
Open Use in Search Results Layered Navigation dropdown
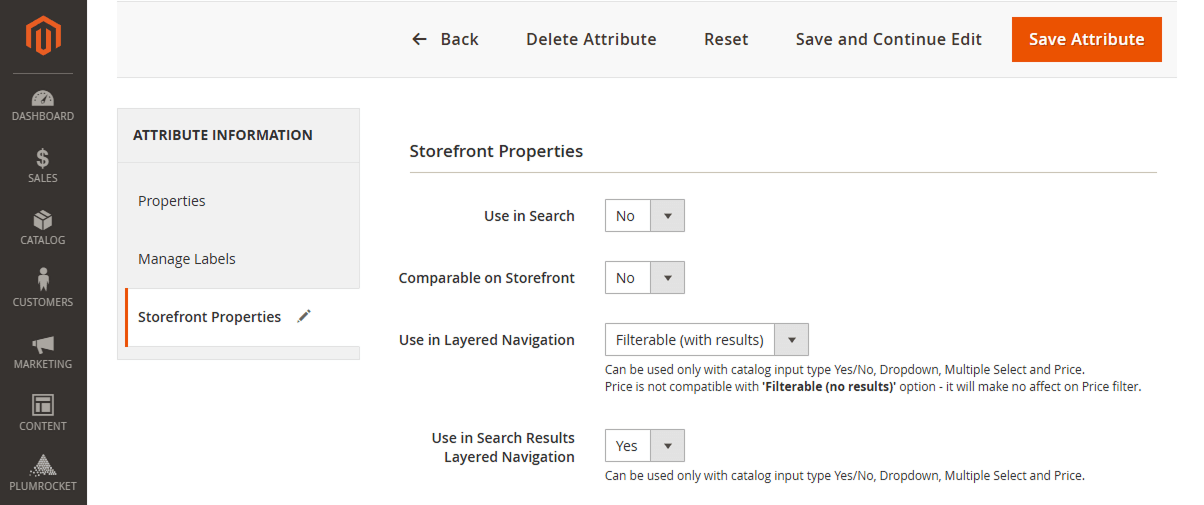click(645, 446)
